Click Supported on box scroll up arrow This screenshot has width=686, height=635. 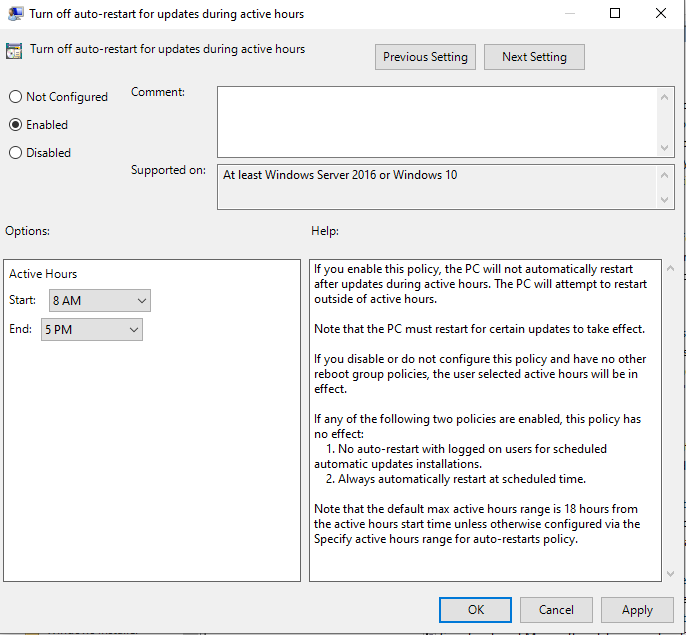[x=665, y=175]
